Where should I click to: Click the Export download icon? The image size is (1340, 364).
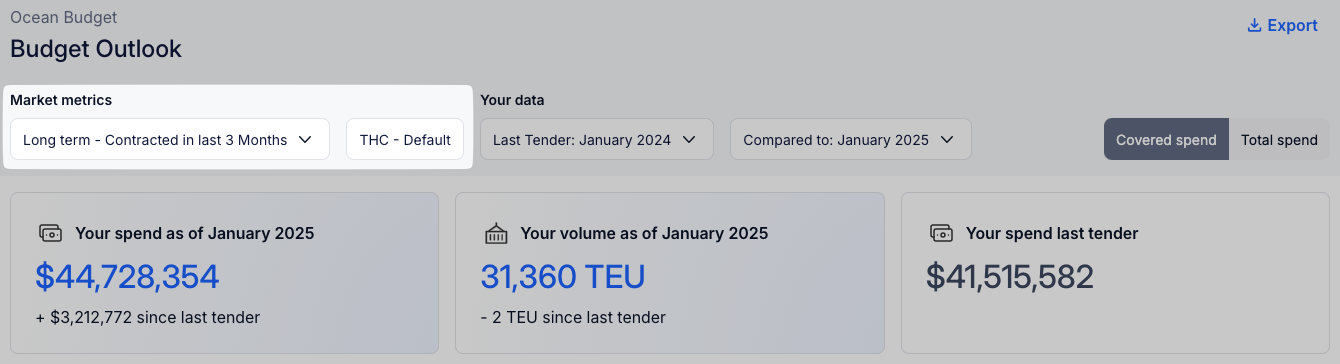click(x=1254, y=26)
